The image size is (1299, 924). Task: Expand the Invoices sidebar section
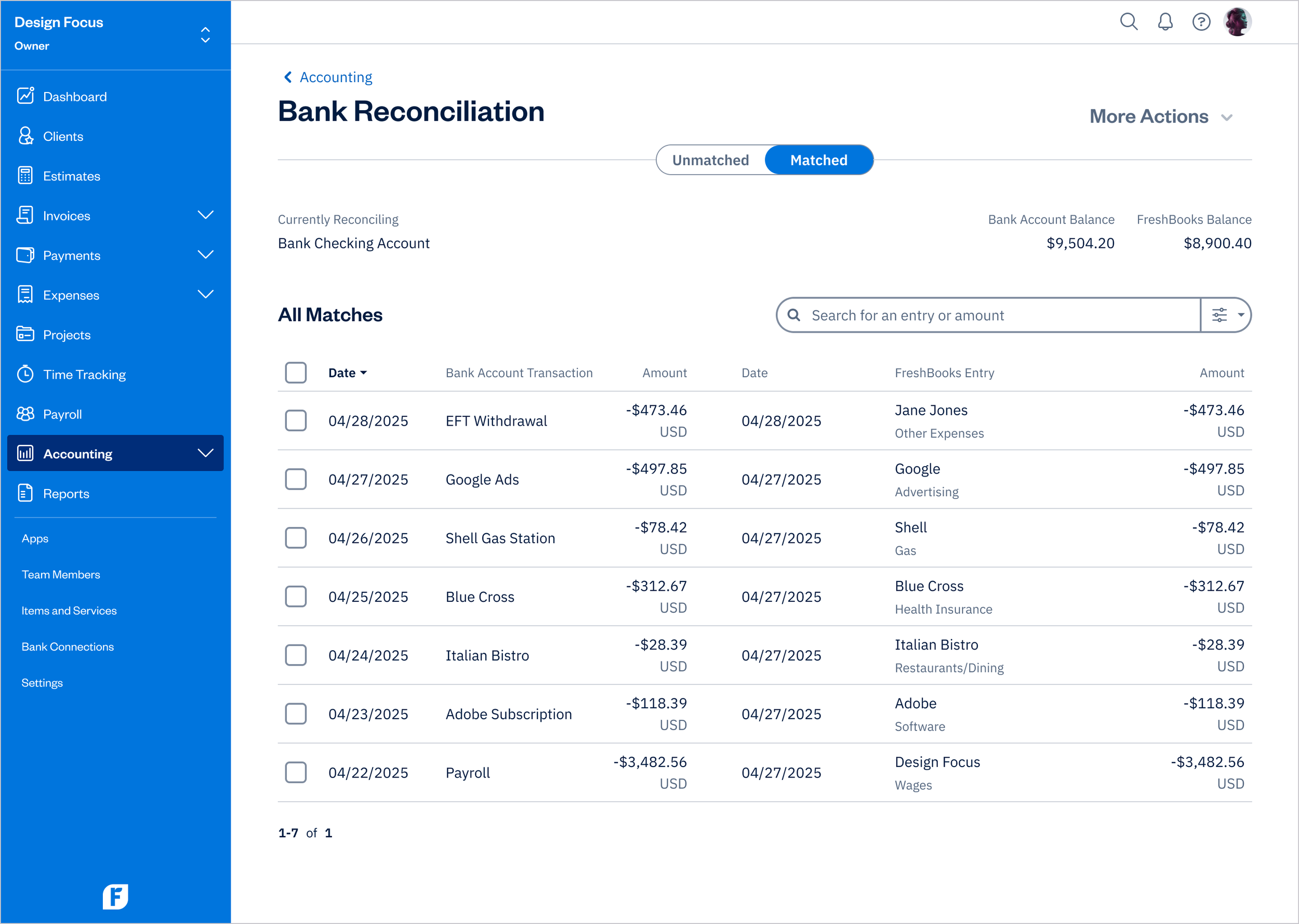[x=206, y=215]
